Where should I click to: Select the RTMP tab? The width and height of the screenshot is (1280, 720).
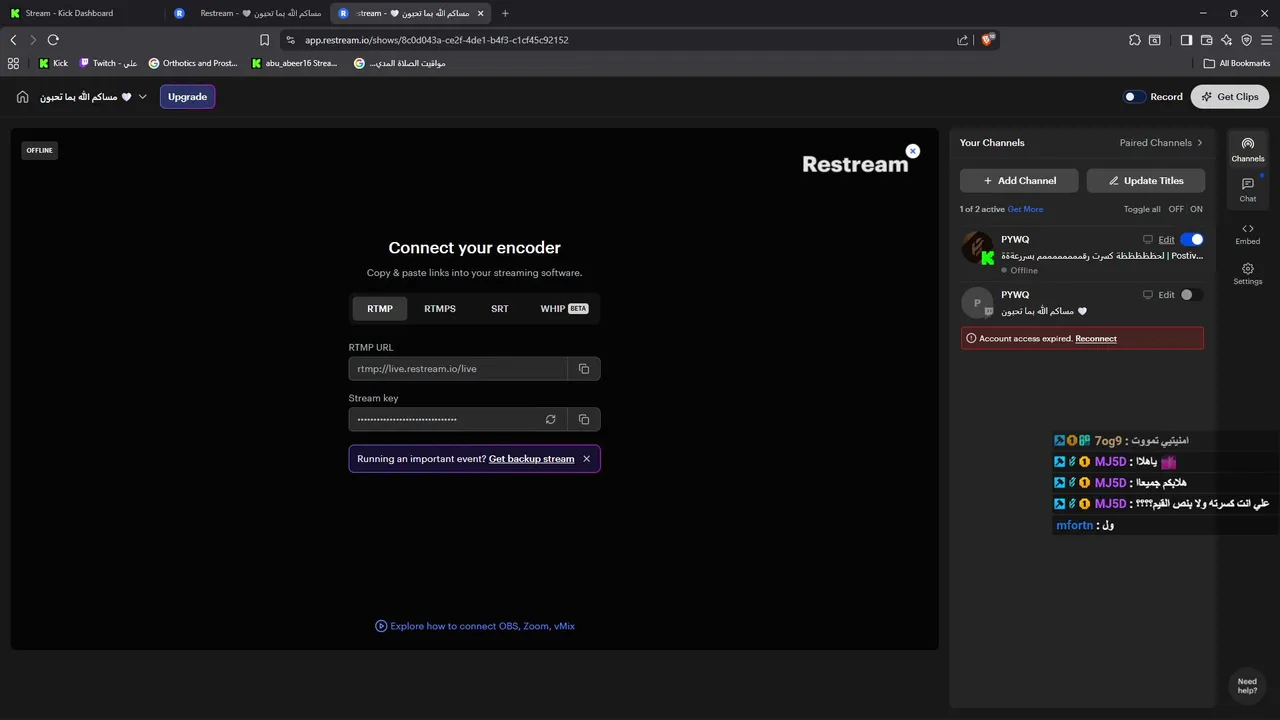(x=380, y=309)
